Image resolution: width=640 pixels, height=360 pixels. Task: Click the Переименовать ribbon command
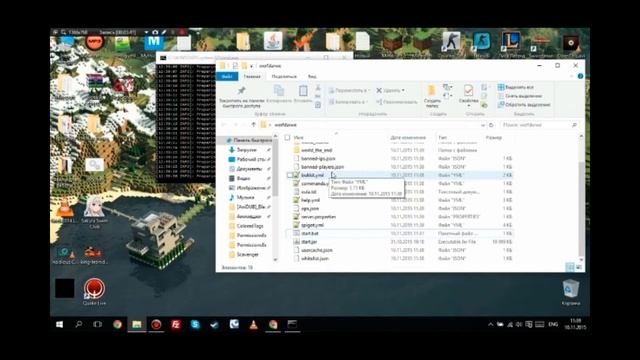397,102
